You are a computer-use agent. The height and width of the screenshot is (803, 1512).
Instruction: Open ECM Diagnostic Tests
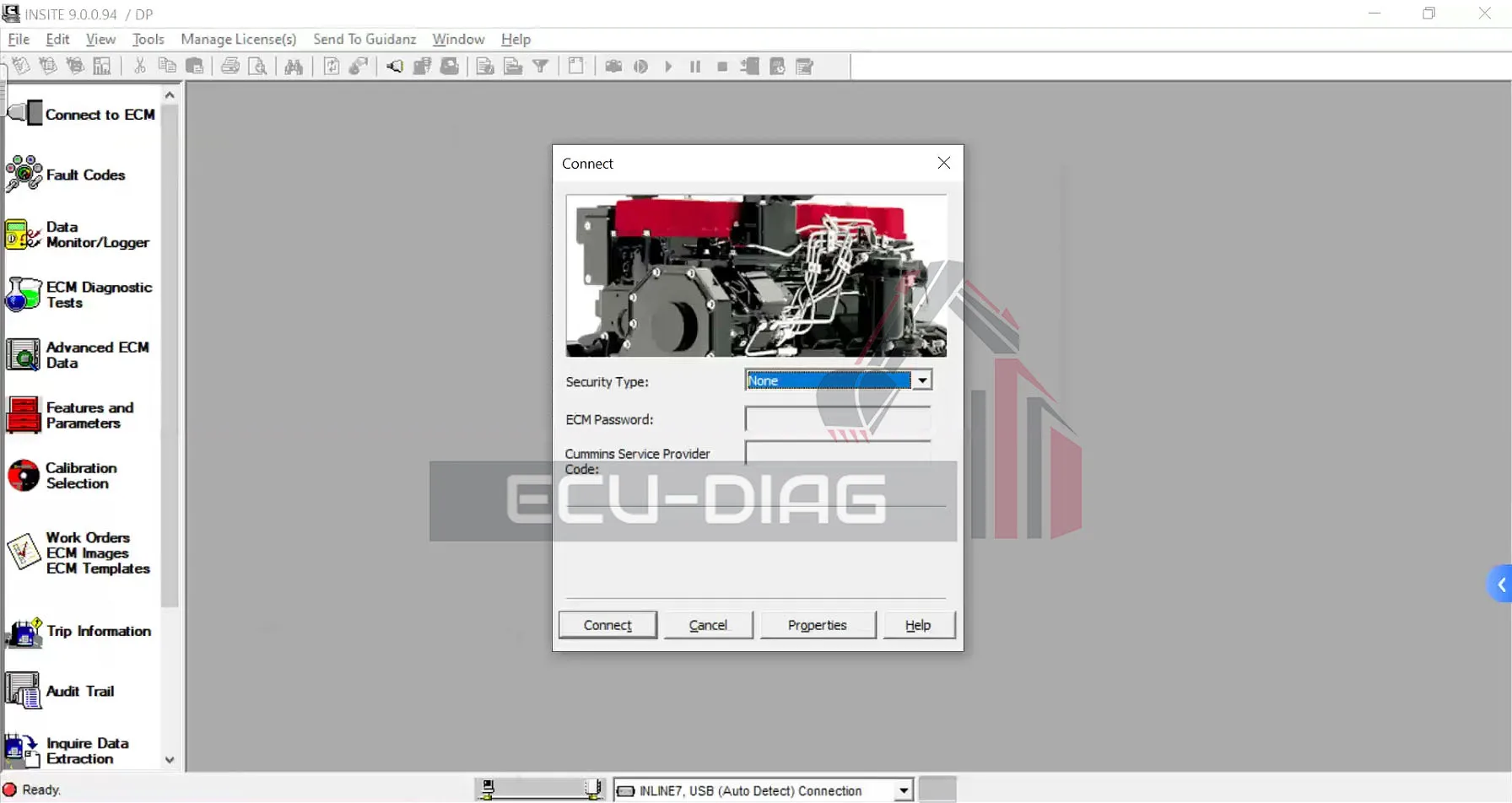[x=79, y=294]
